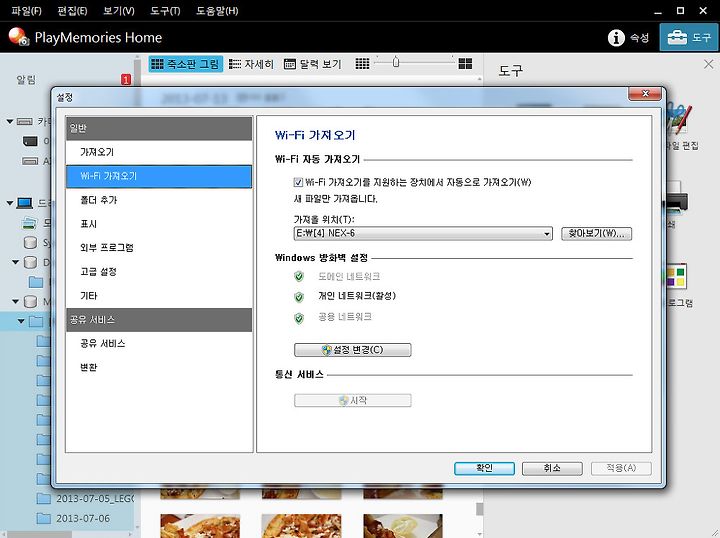Open the second pizza photo thumbnail

301,526
